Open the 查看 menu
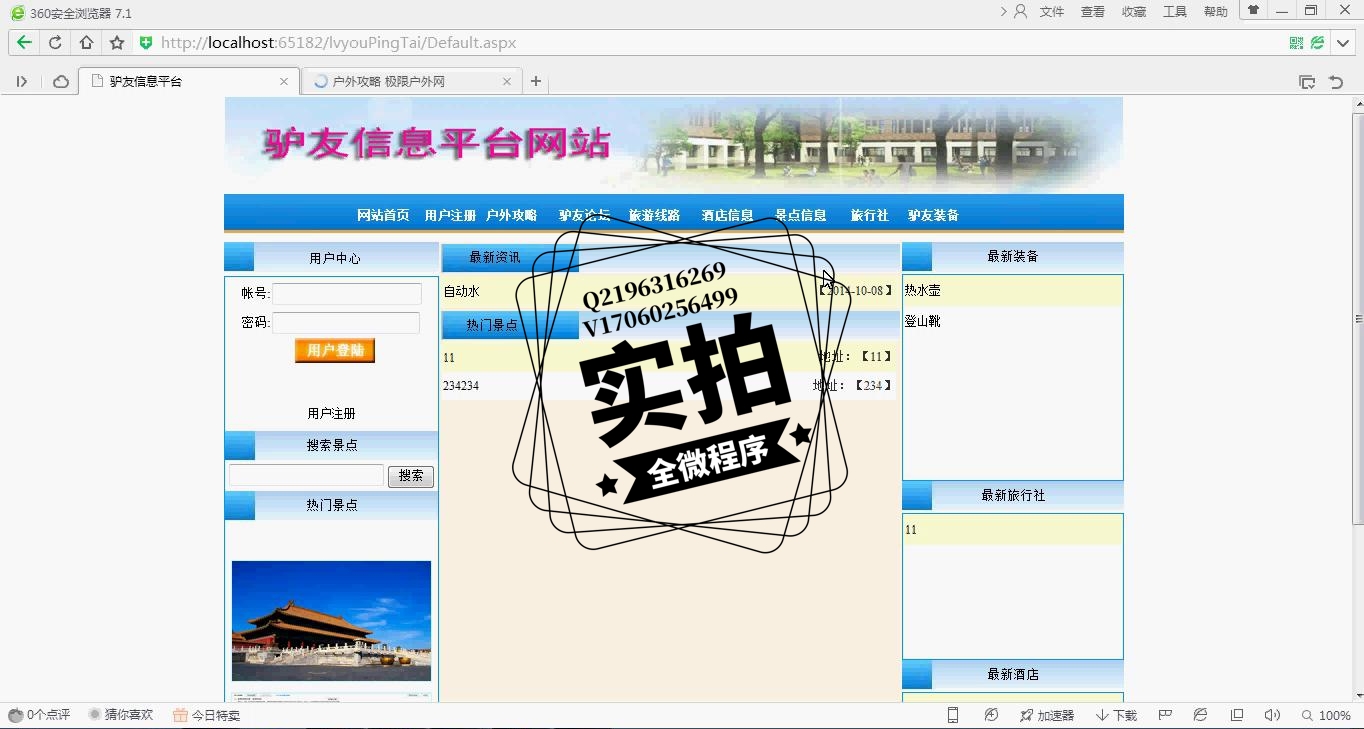The height and width of the screenshot is (729, 1364). 1093,12
